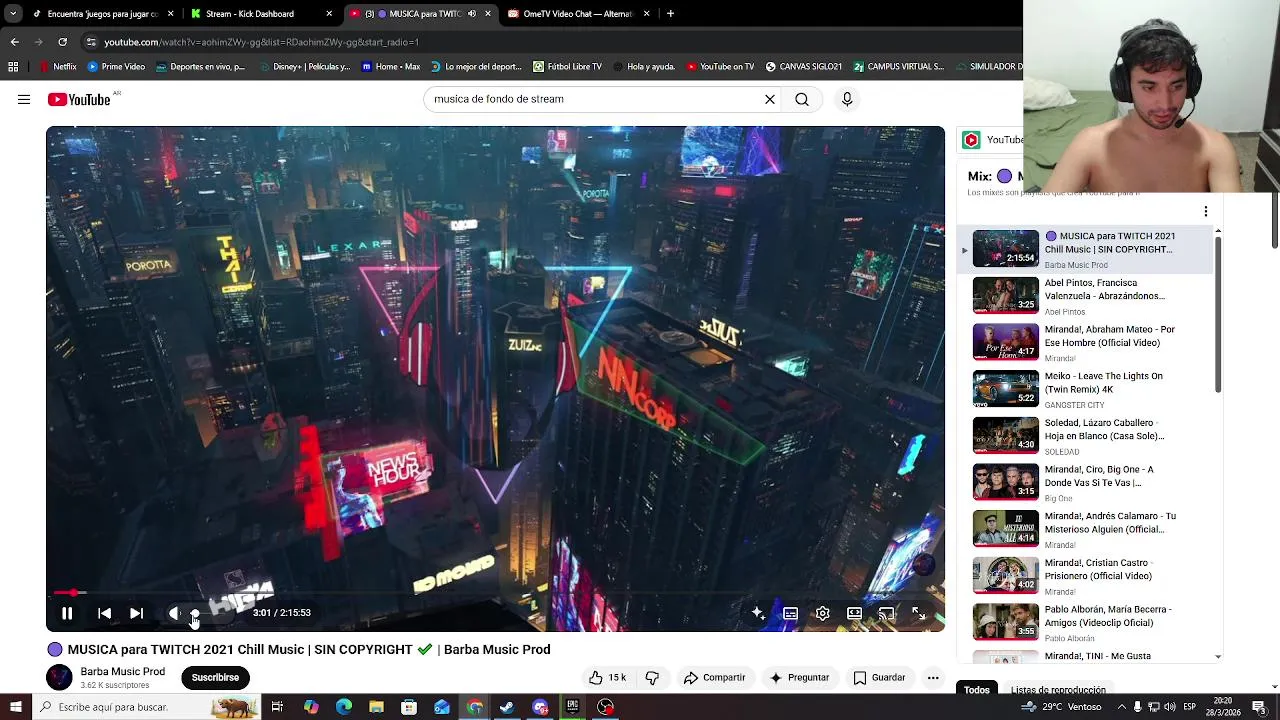Click the search magnifier button

tap(802, 99)
